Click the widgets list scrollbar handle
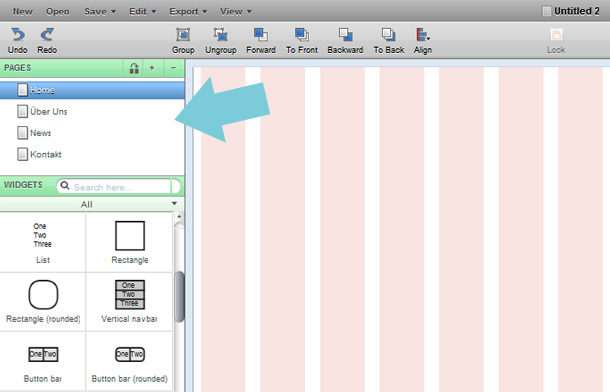The height and width of the screenshot is (392, 610). [x=179, y=296]
